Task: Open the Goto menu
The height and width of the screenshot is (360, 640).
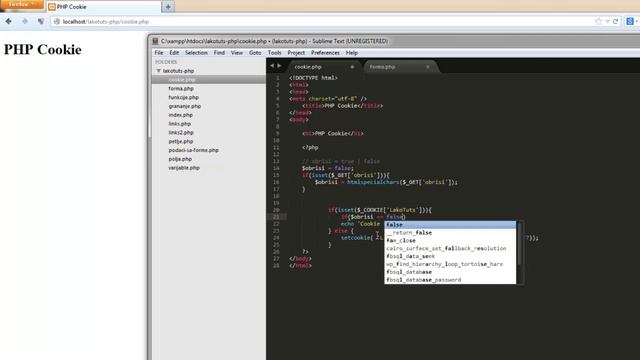Action: pyautogui.click(x=255, y=53)
